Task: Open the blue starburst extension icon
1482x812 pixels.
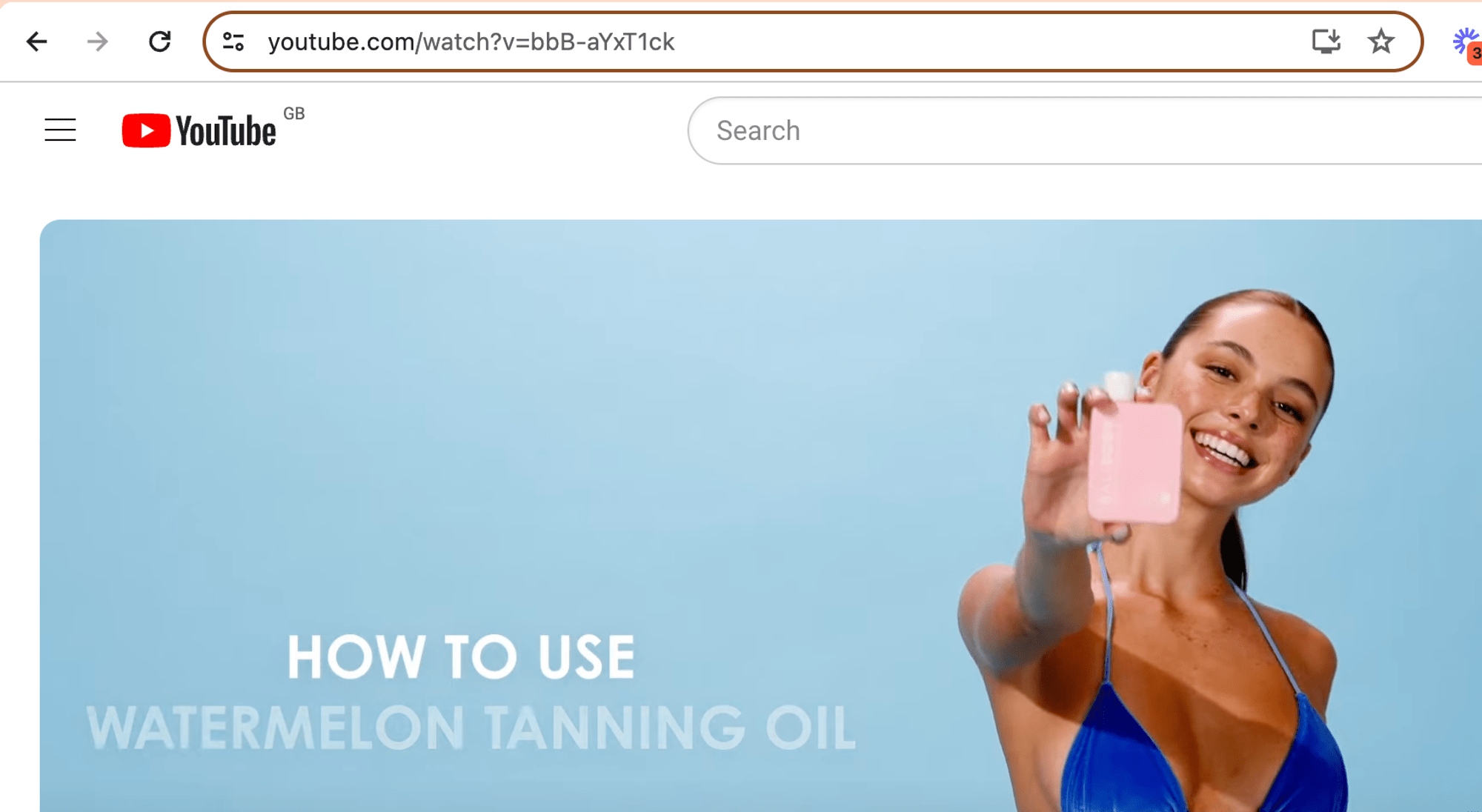Action: click(x=1463, y=41)
